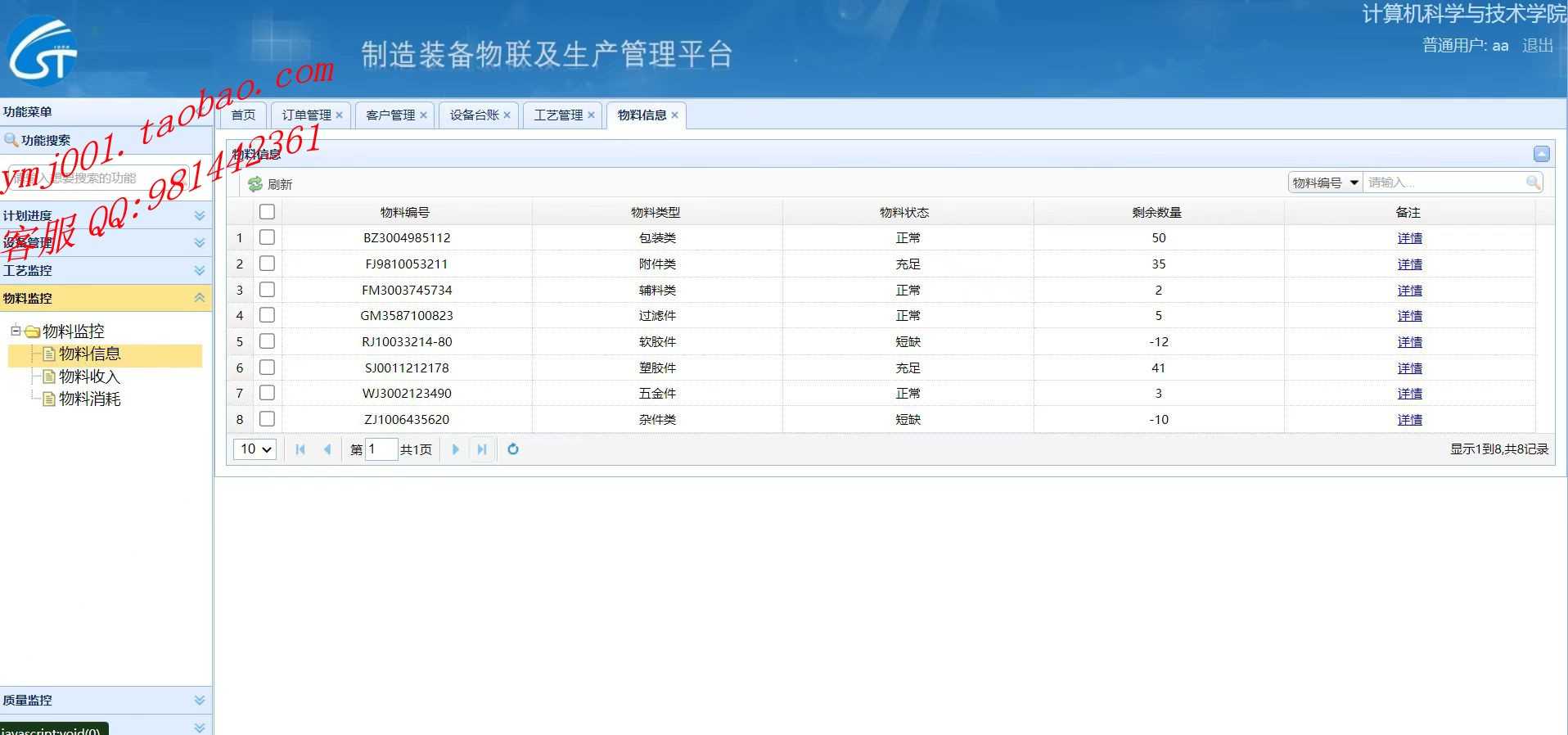The height and width of the screenshot is (735, 1568).
Task: Select 物料信息 in the sidebar tree
Action: [x=90, y=354]
